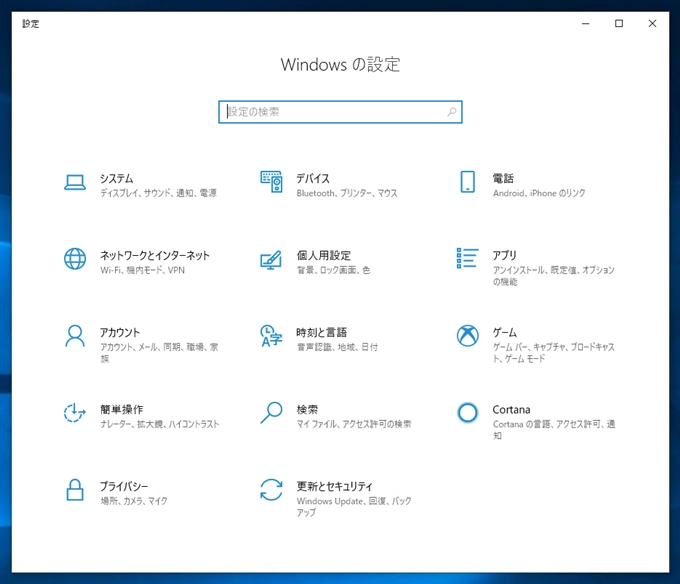This screenshot has width=680, height=584.
Task: Click the text "Wi-Fi、機内モード、VPN"
Action: tap(143, 270)
